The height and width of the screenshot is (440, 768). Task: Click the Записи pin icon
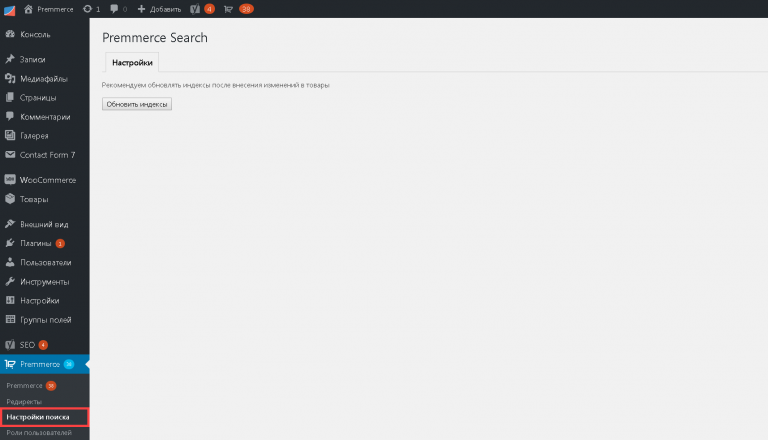tap(10, 59)
